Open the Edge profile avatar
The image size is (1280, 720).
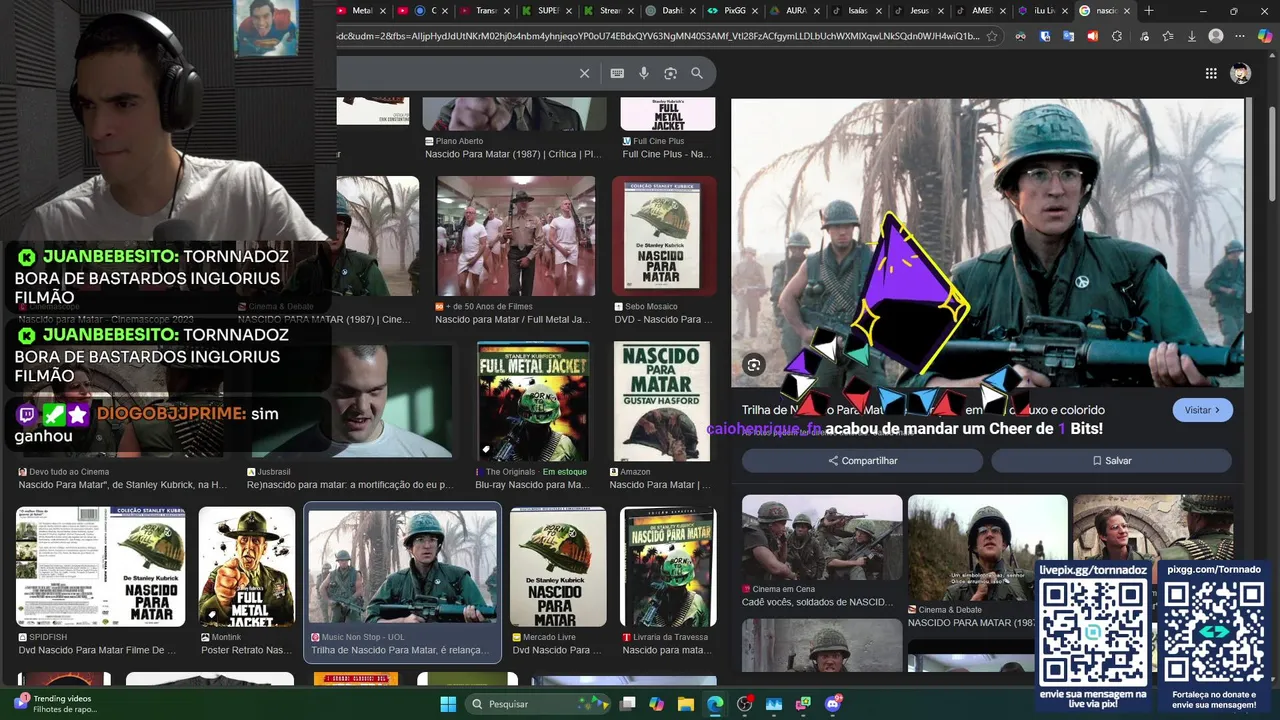[1216, 36]
